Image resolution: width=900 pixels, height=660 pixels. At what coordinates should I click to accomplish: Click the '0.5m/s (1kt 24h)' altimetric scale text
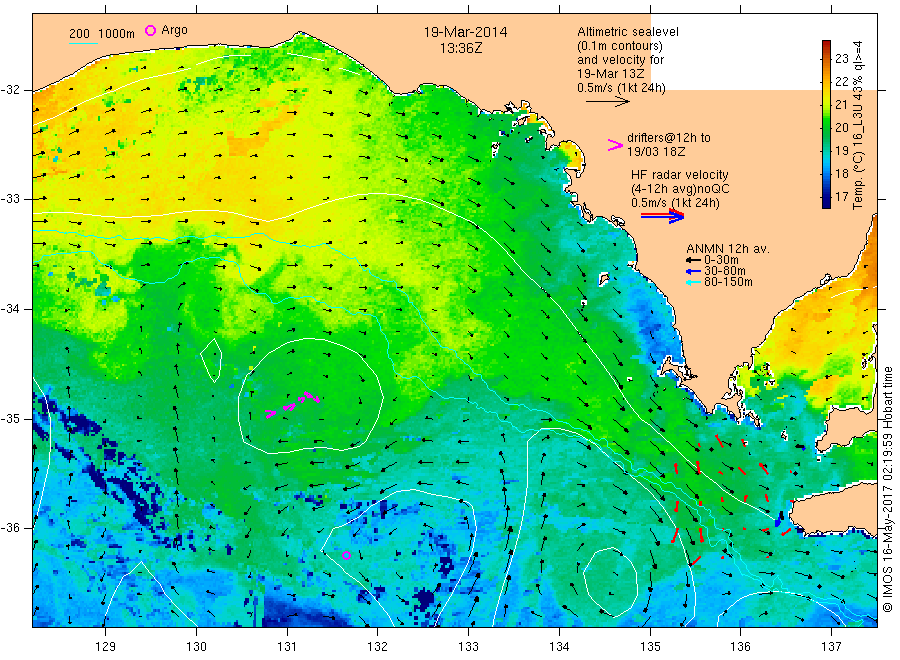pos(621,88)
